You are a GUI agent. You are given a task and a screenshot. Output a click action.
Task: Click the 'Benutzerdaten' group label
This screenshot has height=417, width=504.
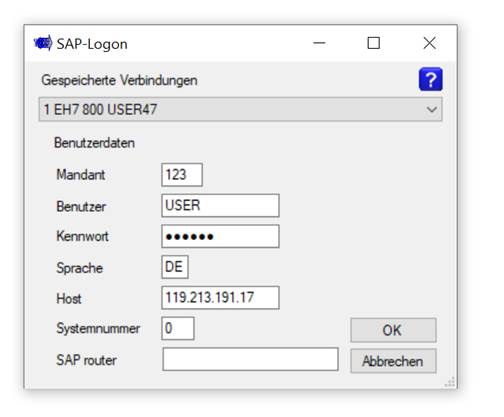94,143
